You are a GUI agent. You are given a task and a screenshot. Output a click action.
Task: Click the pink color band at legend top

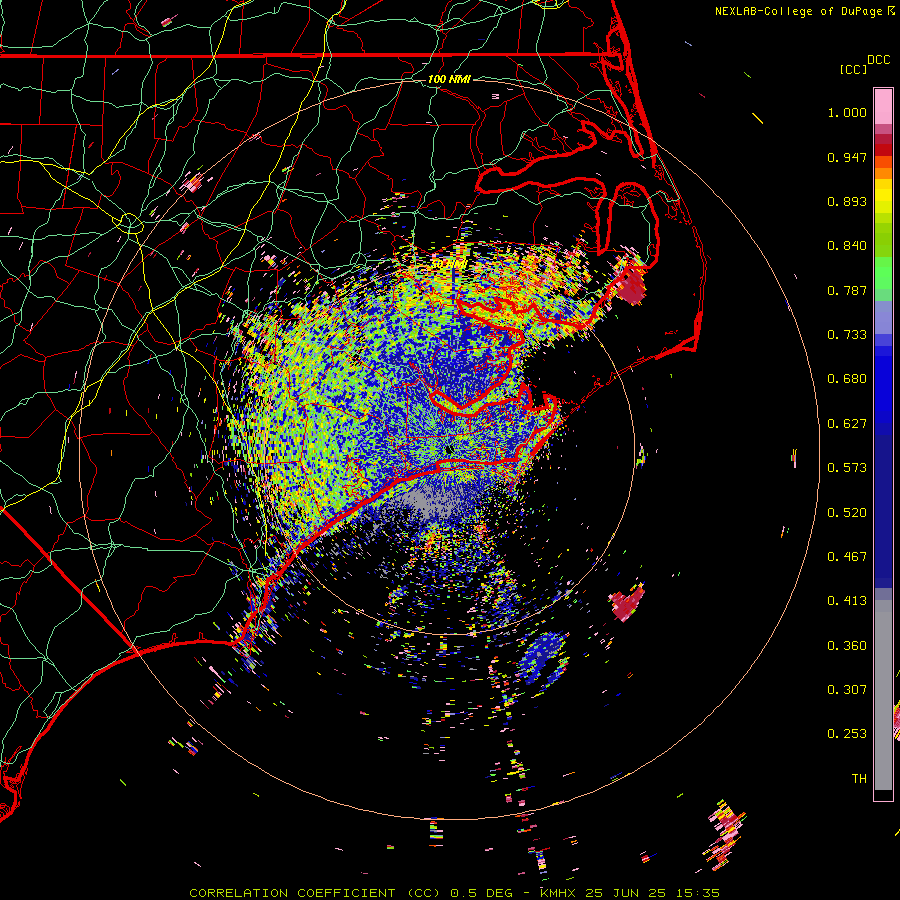883,107
